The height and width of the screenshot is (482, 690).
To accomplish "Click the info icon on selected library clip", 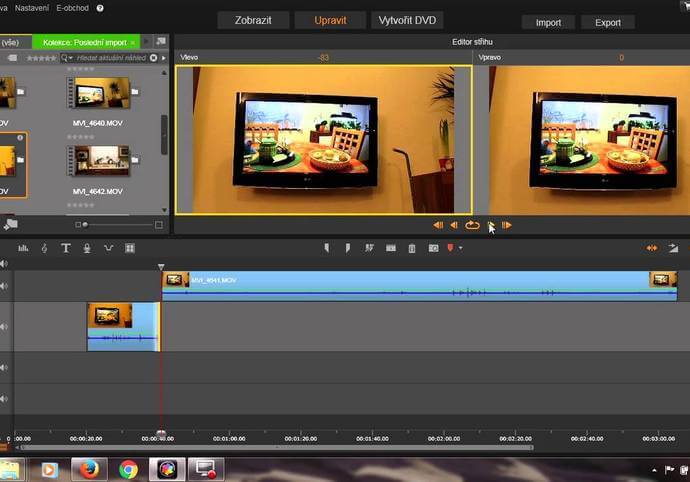I will (20, 138).
